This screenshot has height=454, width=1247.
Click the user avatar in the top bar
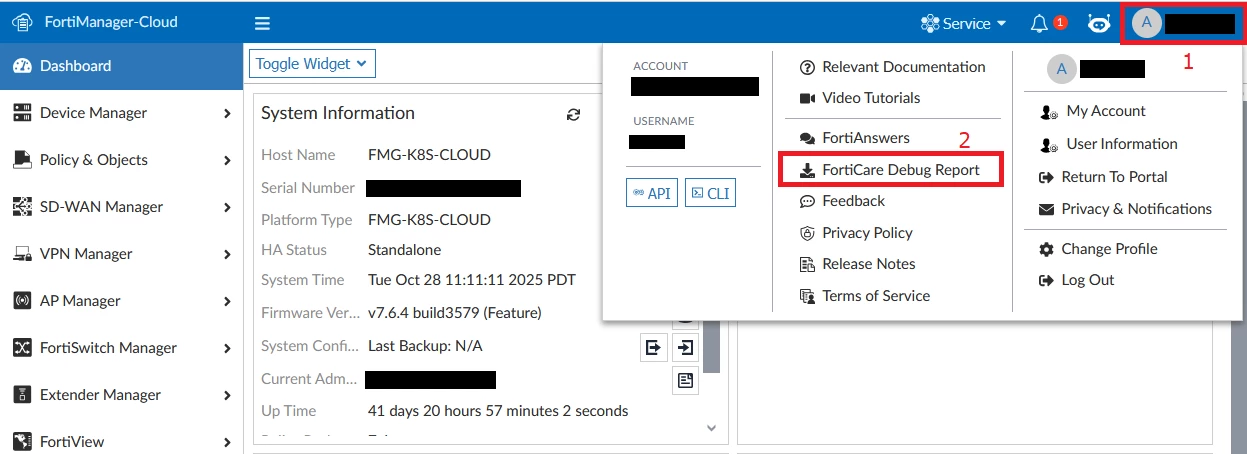point(1147,23)
